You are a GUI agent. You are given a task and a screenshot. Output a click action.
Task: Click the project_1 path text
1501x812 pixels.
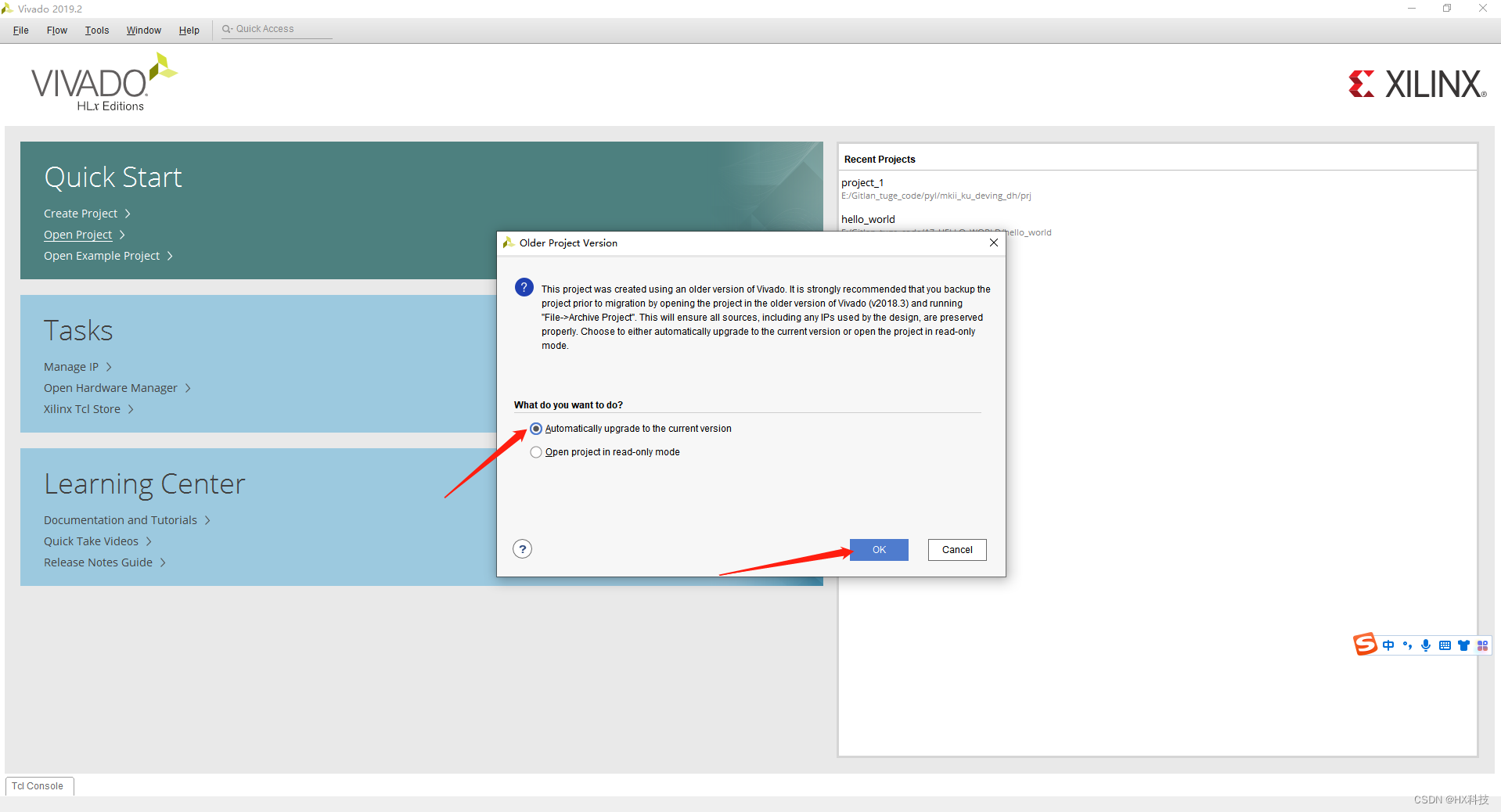coord(936,196)
